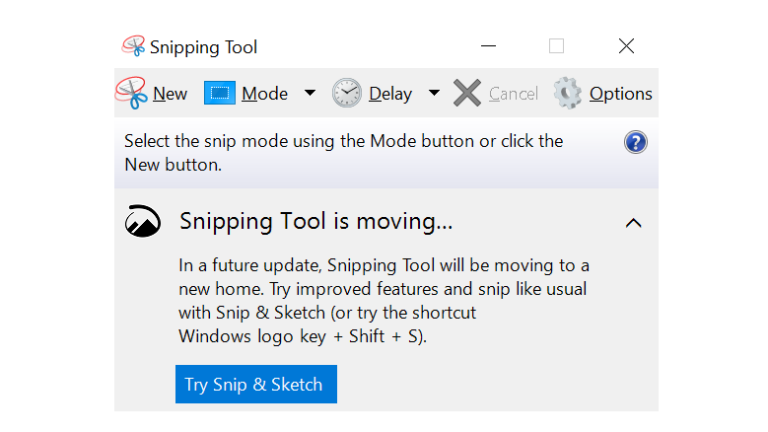The width and height of the screenshot is (768, 432).
Task: Close the Snipping Tool window
Action: tap(626, 46)
